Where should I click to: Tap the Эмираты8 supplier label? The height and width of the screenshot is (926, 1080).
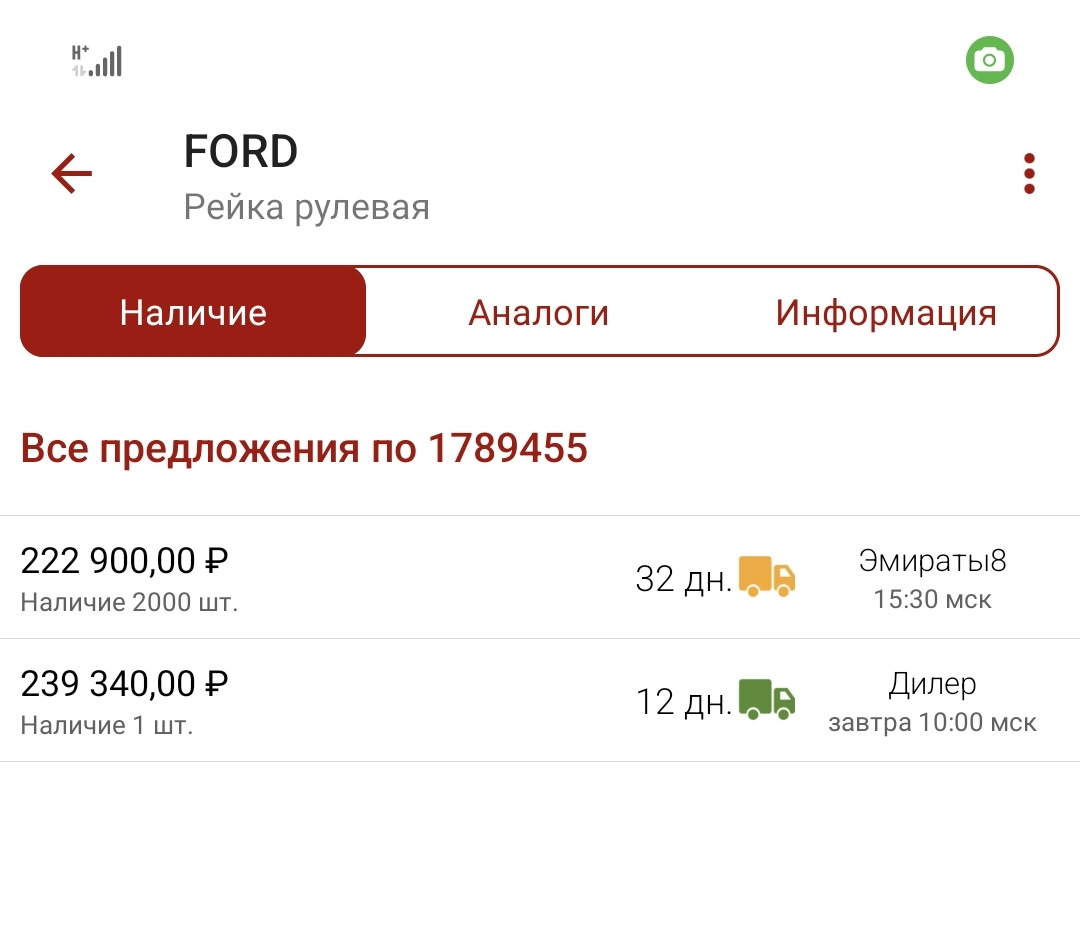(x=932, y=561)
